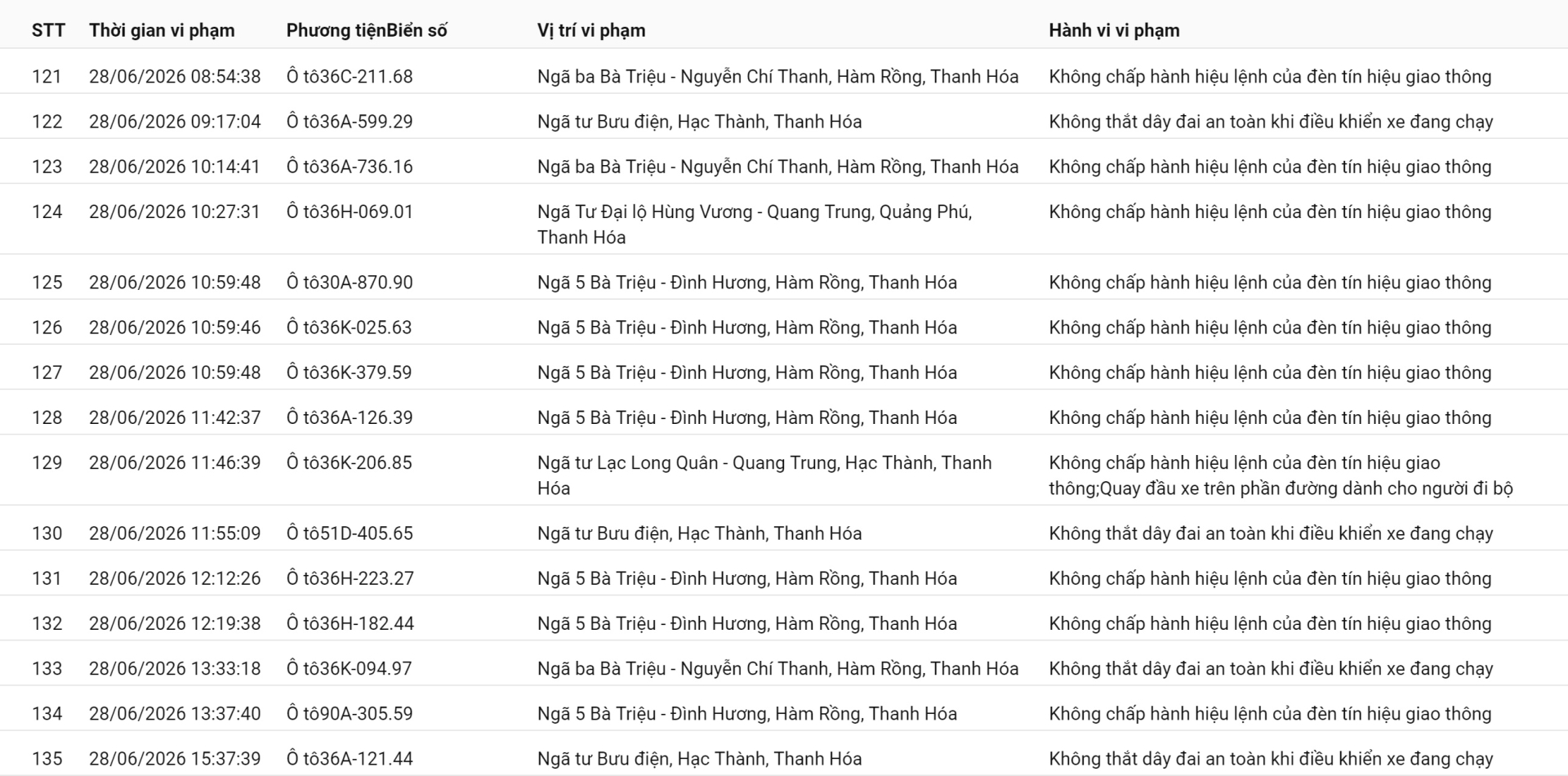Screen dimensions: 1568x776
Task: Click the Quay đầu xe violation text
Action: [x=1307, y=488]
